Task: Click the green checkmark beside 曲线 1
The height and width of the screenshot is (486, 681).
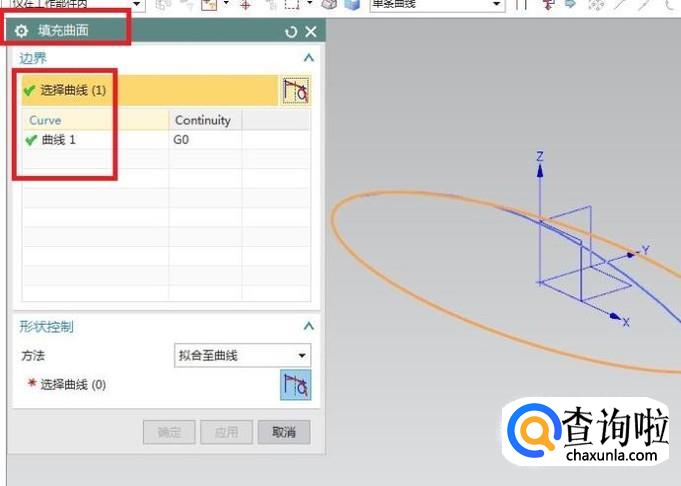Action: point(31,140)
